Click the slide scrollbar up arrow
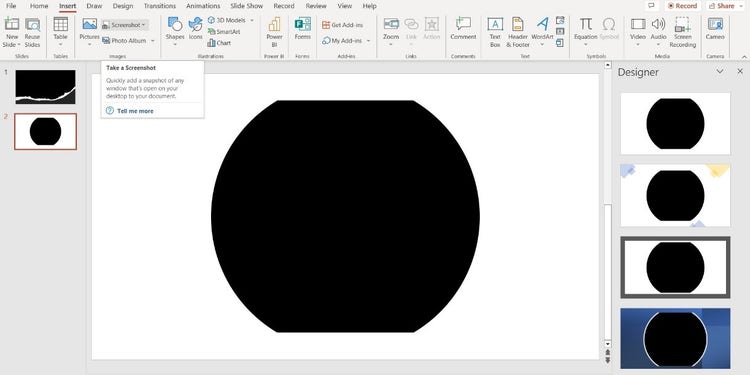The image size is (750, 375). [x=607, y=65]
